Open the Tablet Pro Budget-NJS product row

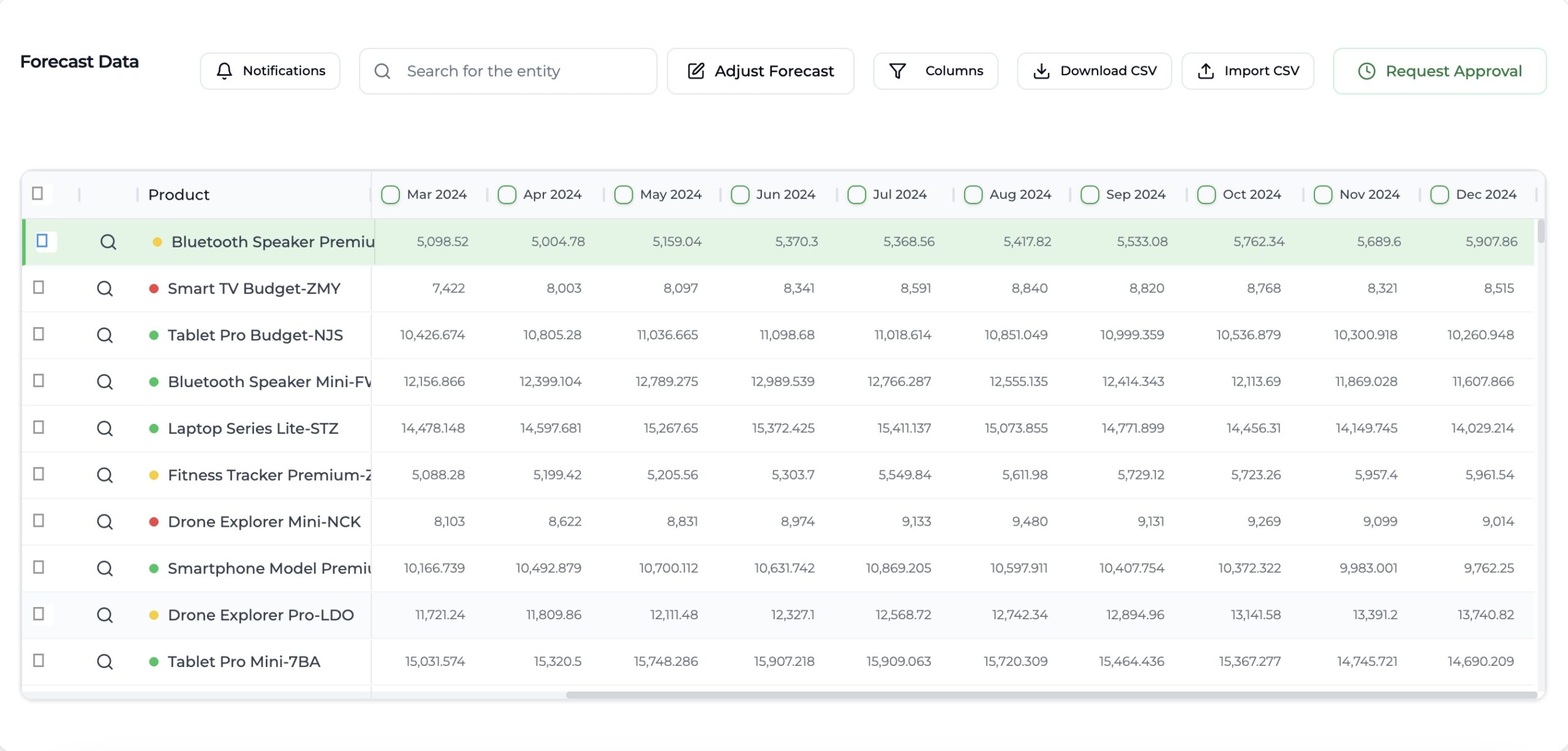pos(255,335)
